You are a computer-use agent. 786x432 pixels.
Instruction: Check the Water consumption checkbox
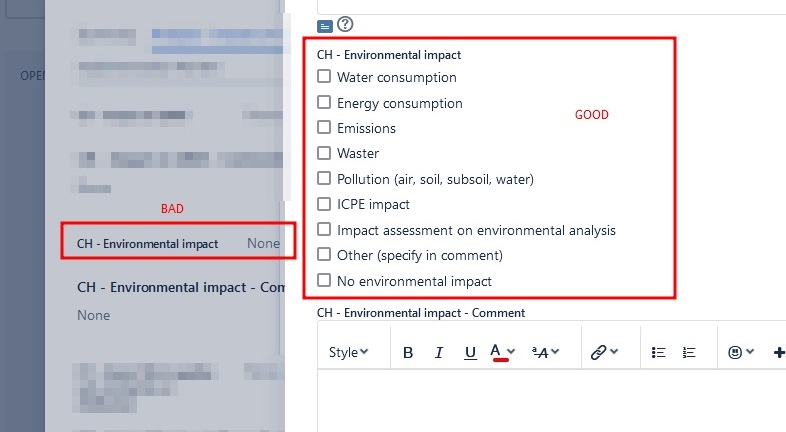(x=324, y=76)
